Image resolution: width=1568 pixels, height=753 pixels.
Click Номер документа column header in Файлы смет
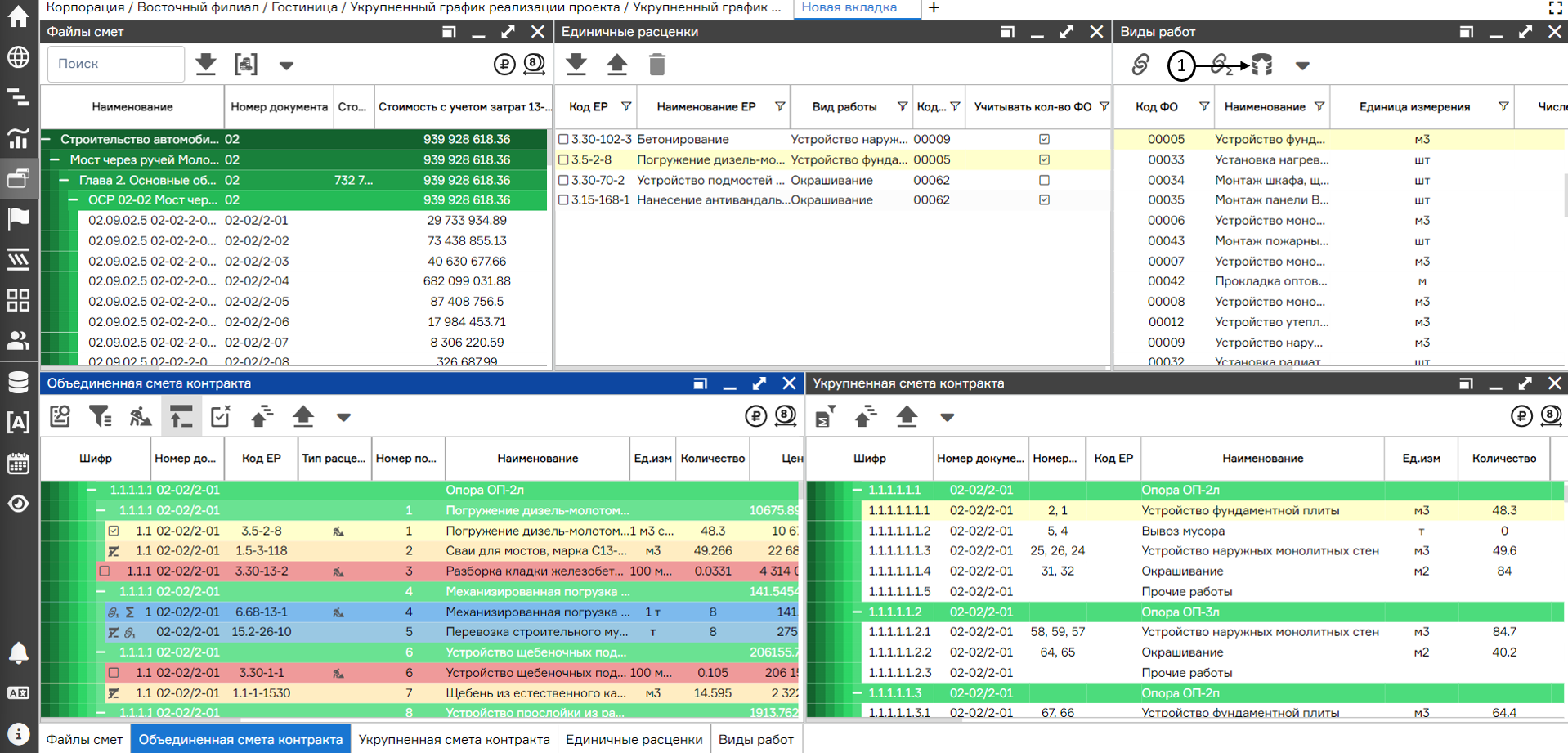(279, 106)
